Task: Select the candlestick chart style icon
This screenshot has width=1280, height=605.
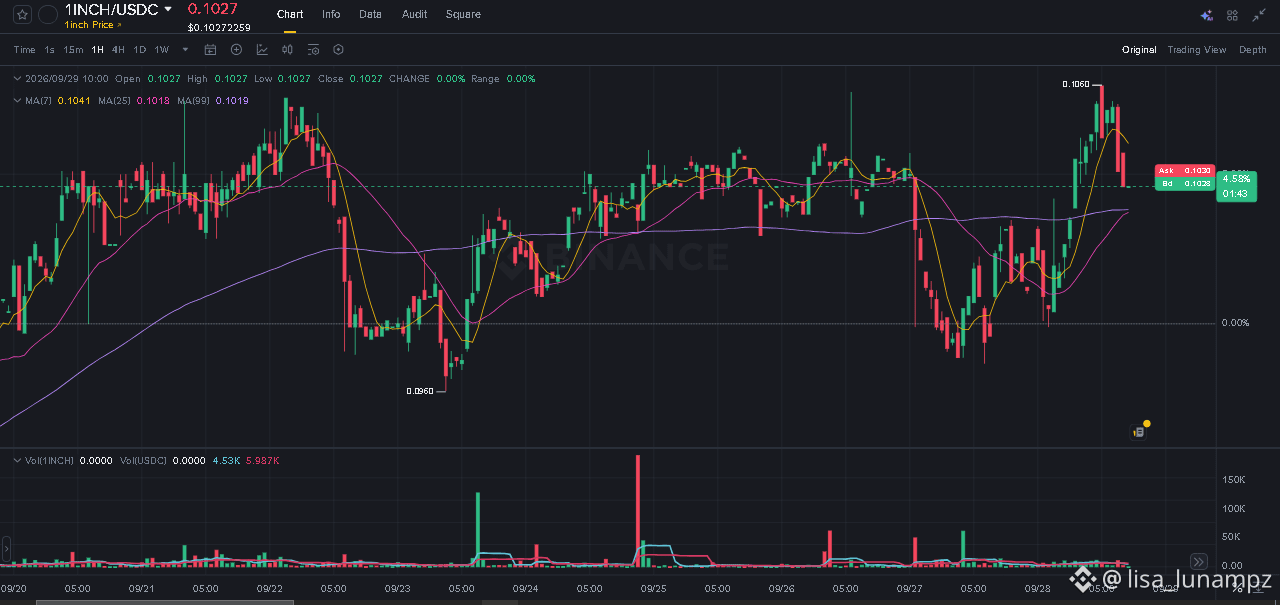Action: (288, 49)
